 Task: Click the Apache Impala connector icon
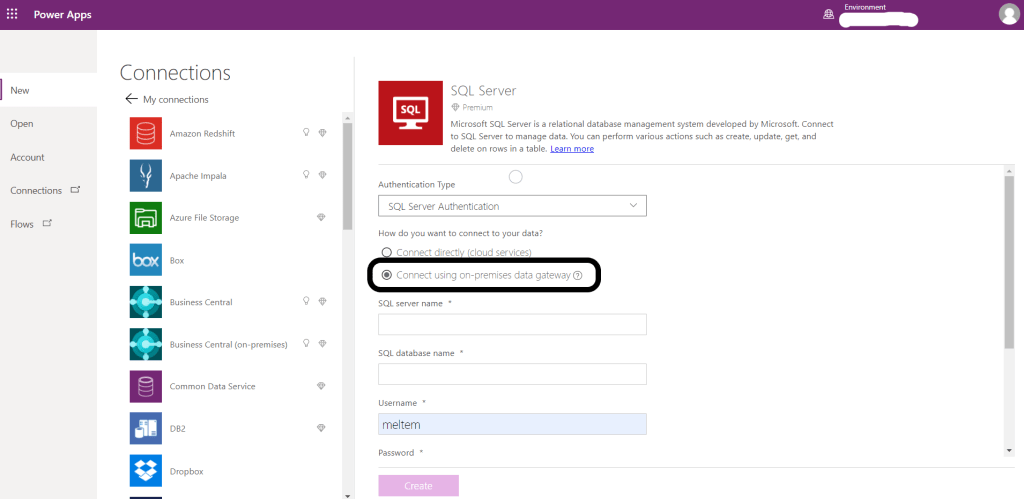(146, 175)
